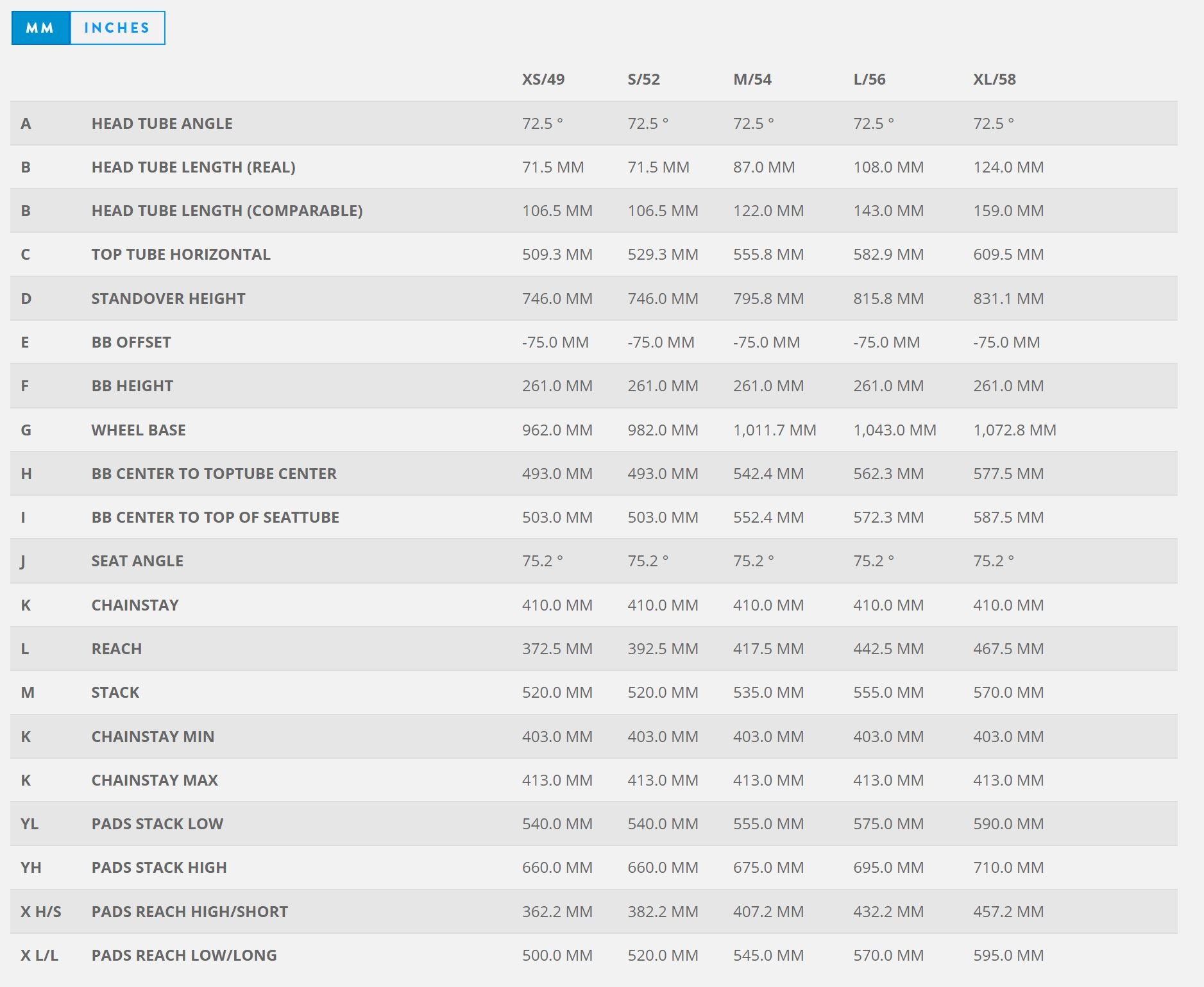This screenshot has height=987, width=1204.
Task: Select the 87.0 MM head tube value
Action: [764, 167]
